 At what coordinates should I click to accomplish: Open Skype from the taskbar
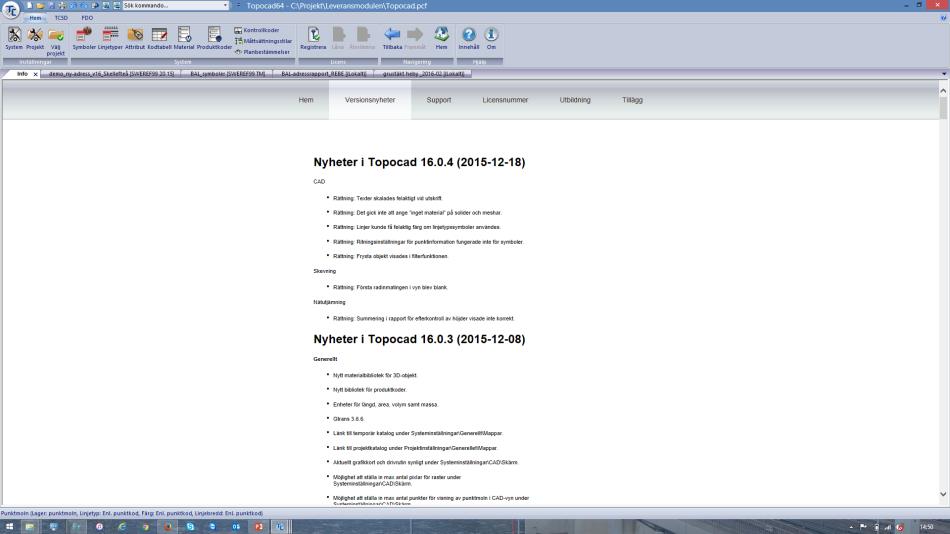(190, 527)
